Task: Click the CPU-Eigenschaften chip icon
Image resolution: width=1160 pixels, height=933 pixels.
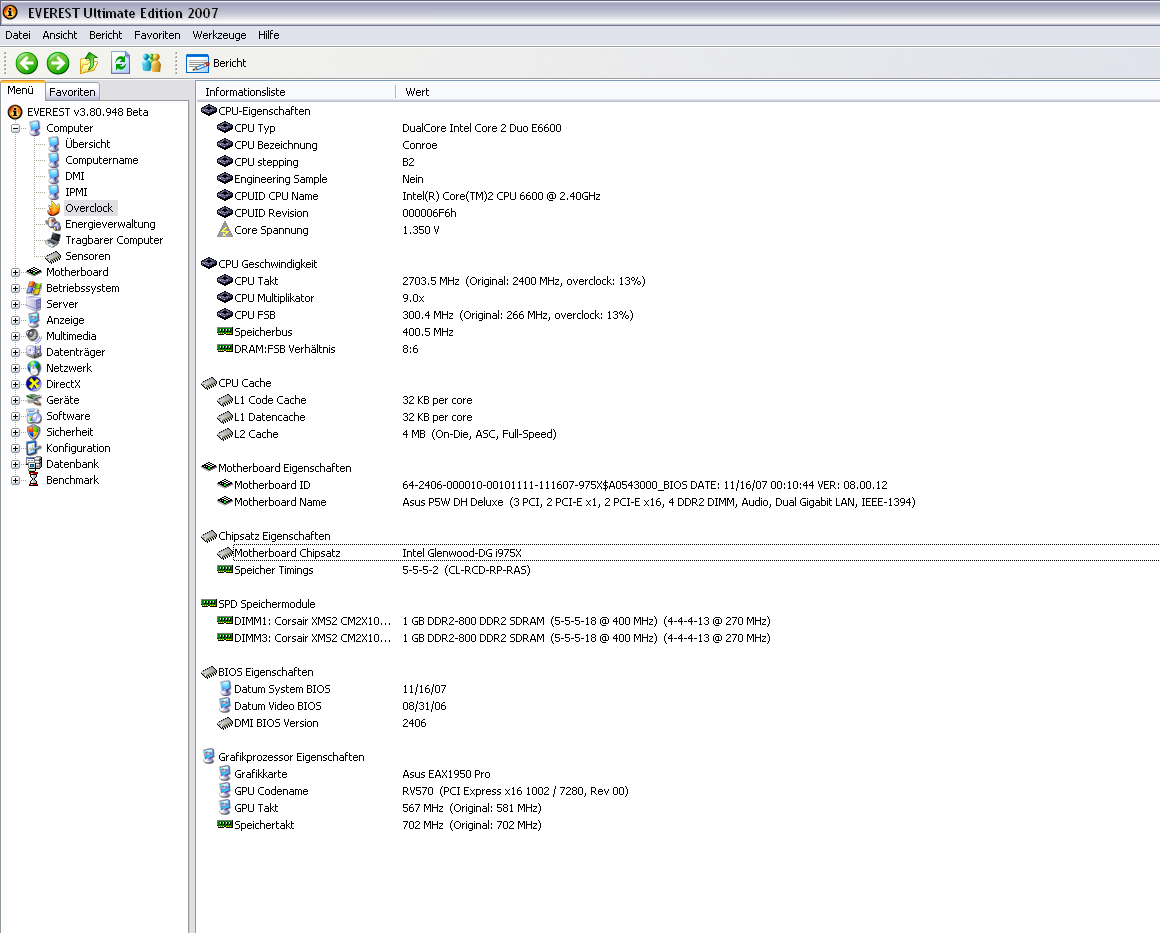Action: 209,111
